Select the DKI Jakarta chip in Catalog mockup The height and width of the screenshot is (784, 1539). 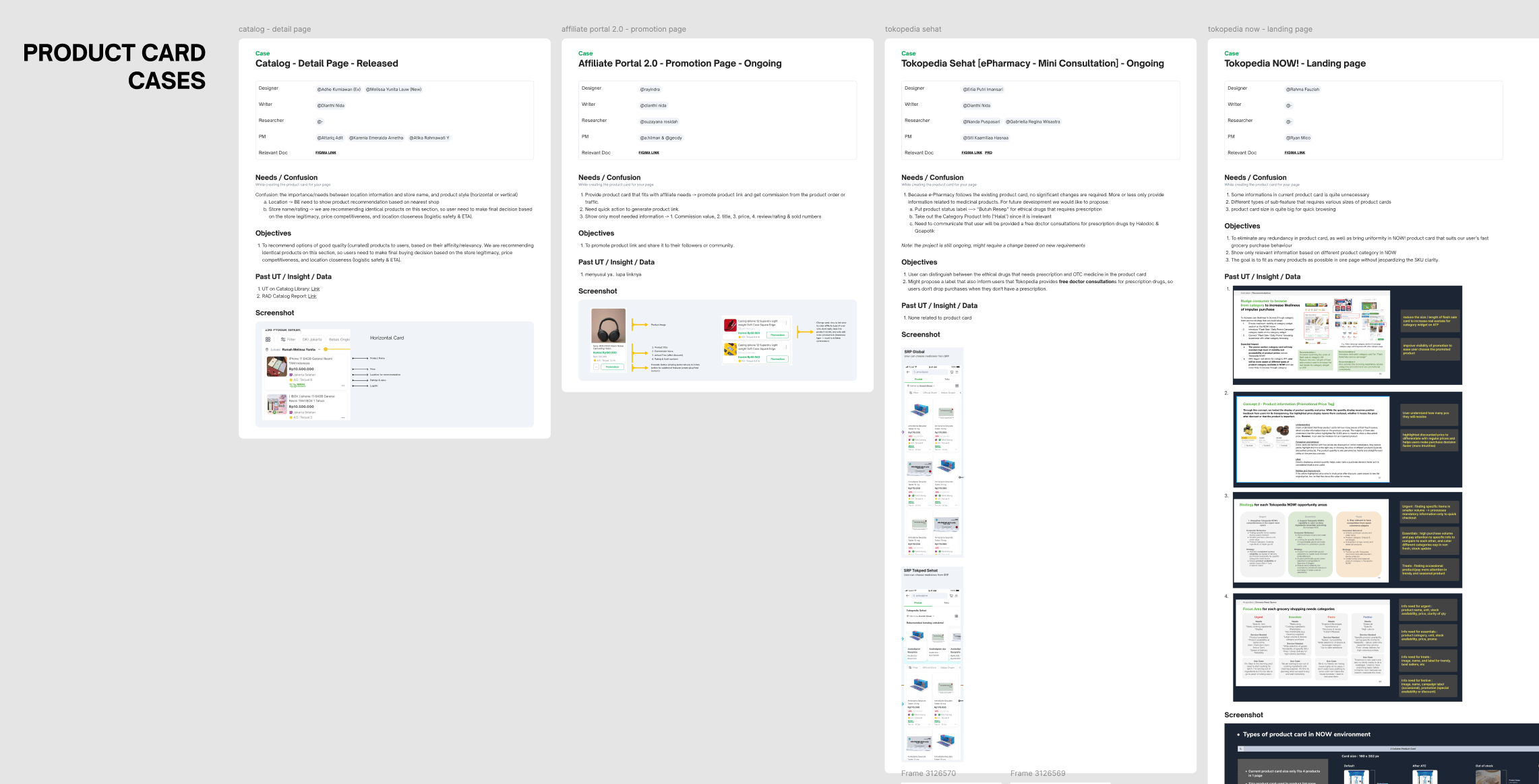click(312, 339)
